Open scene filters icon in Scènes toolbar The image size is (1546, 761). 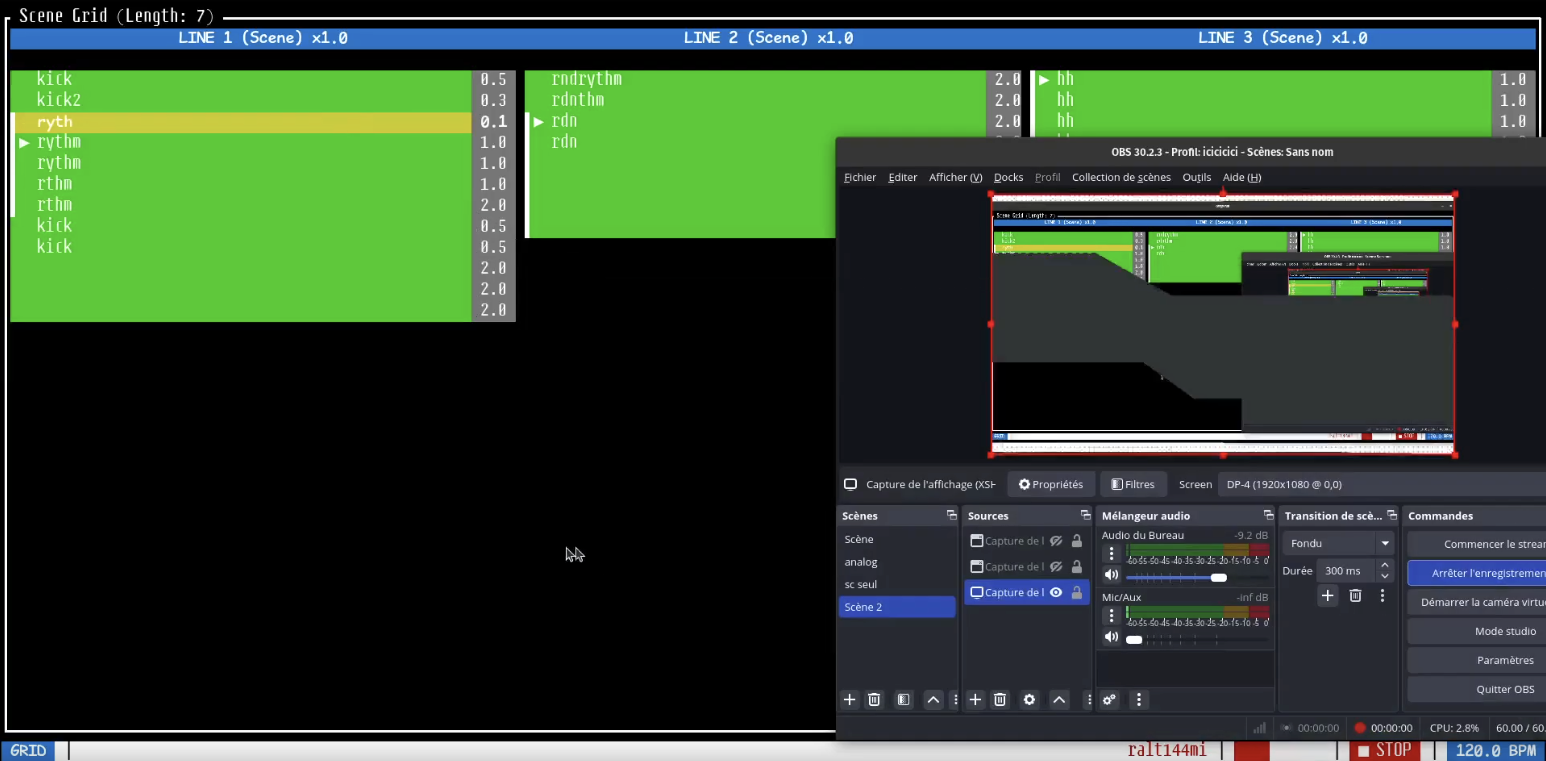coord(904,700)
